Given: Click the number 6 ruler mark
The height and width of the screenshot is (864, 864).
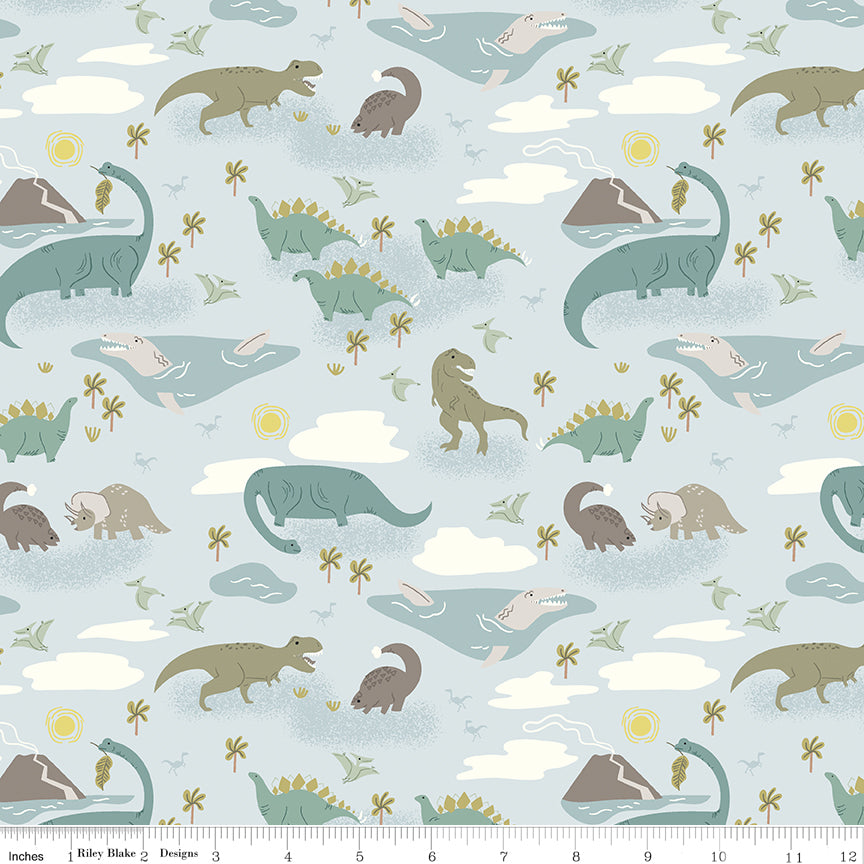Looking at the screenshot, I should 432,856.
